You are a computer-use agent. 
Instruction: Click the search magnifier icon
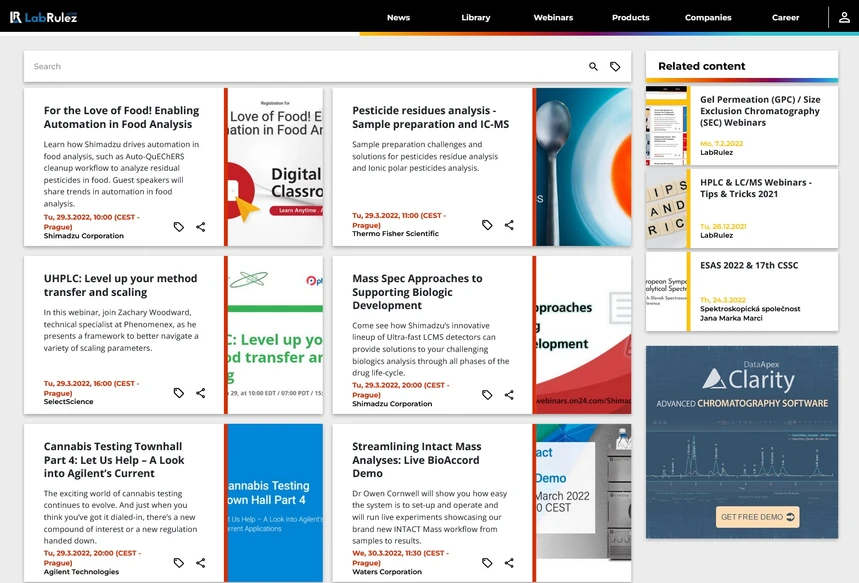coord(593,66)
